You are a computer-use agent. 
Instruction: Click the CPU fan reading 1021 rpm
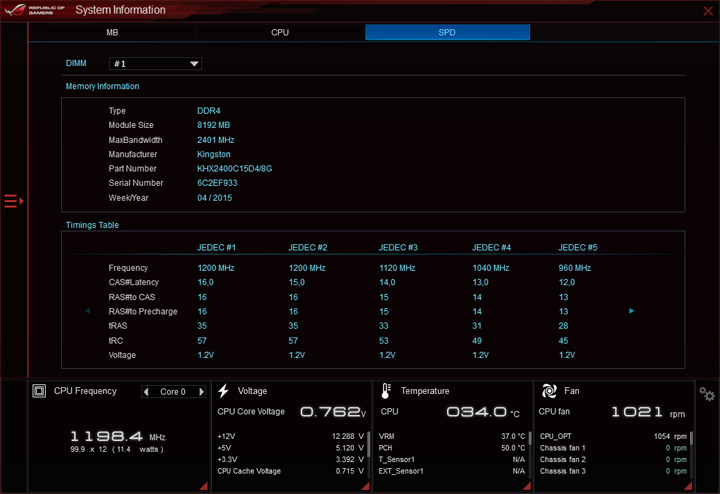(x=648, y=412)
